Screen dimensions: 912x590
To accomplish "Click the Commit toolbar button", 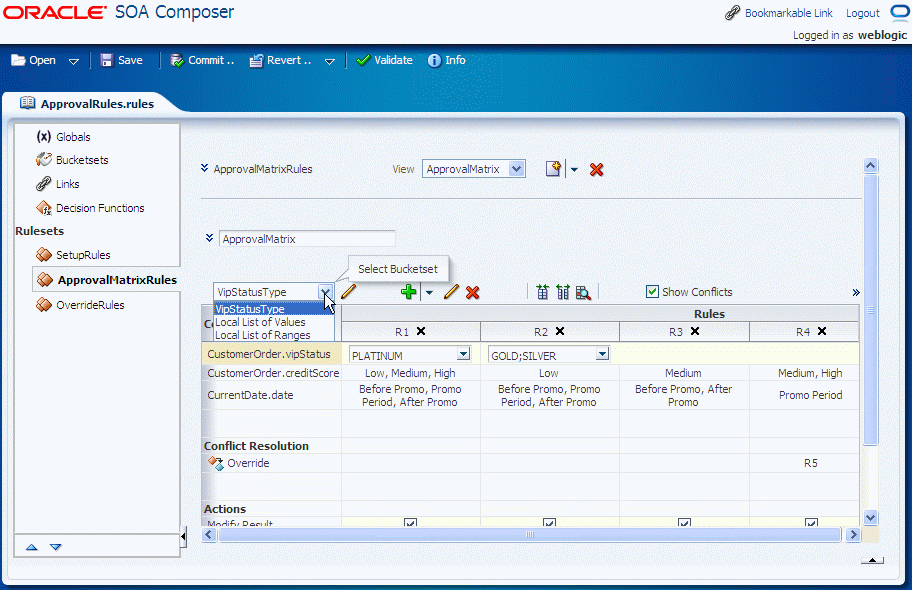I will tap(202, 60).
